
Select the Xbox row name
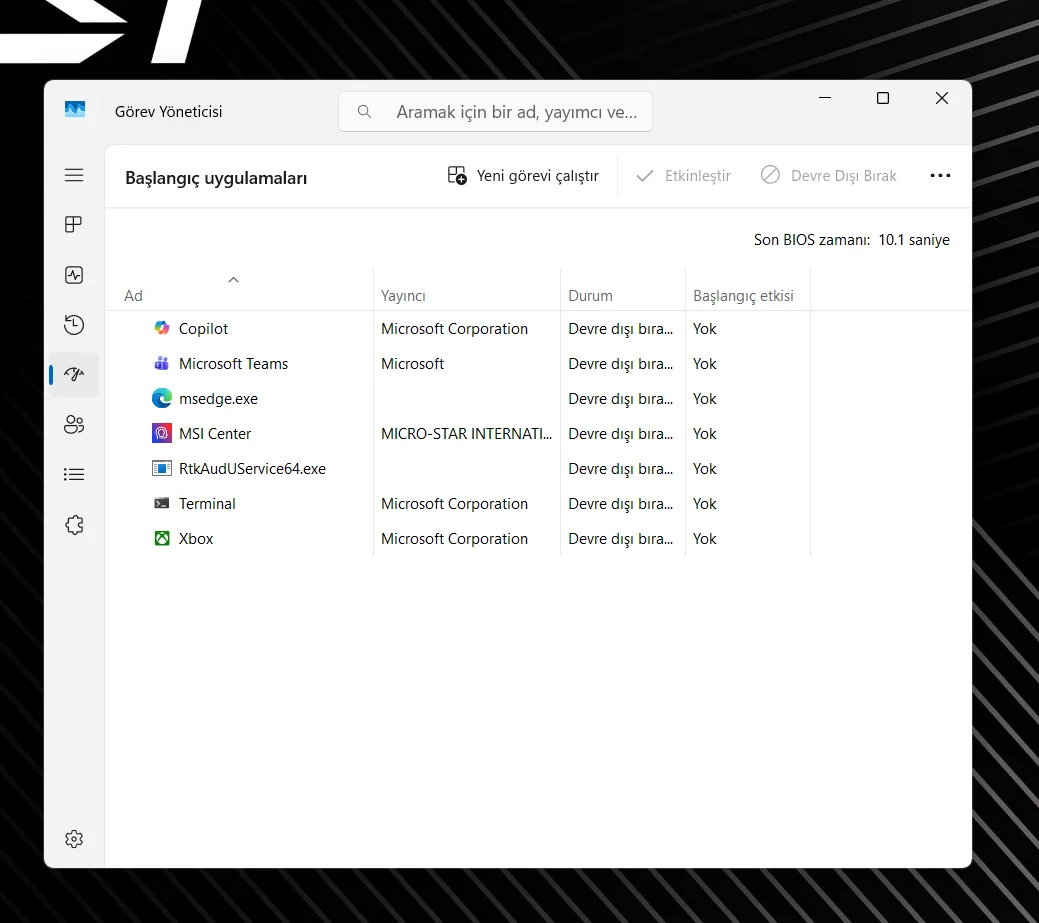pyautogui.click(x=196, y=539)
